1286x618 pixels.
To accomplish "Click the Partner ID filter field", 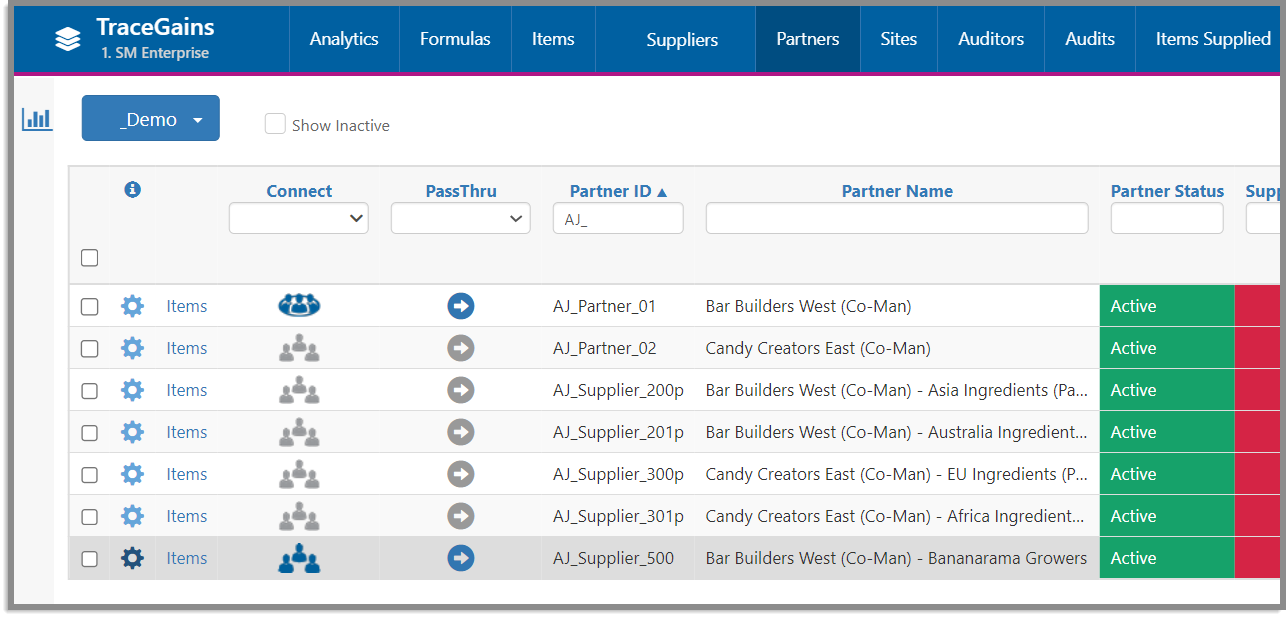I will (x=618, y=218).
